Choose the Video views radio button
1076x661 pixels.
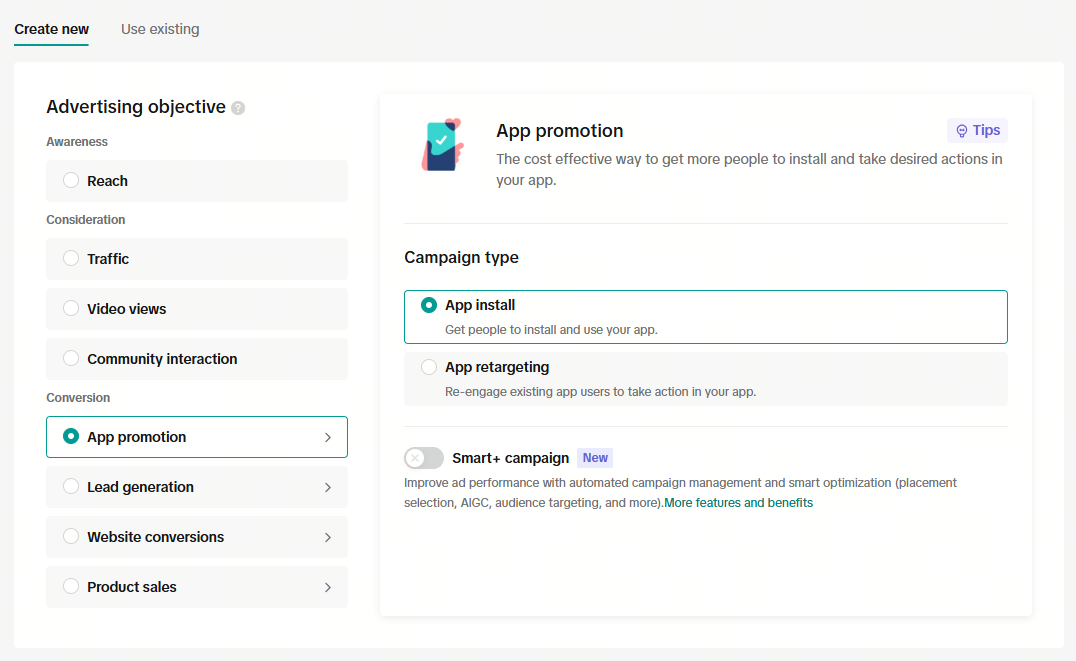coord(71,308)
